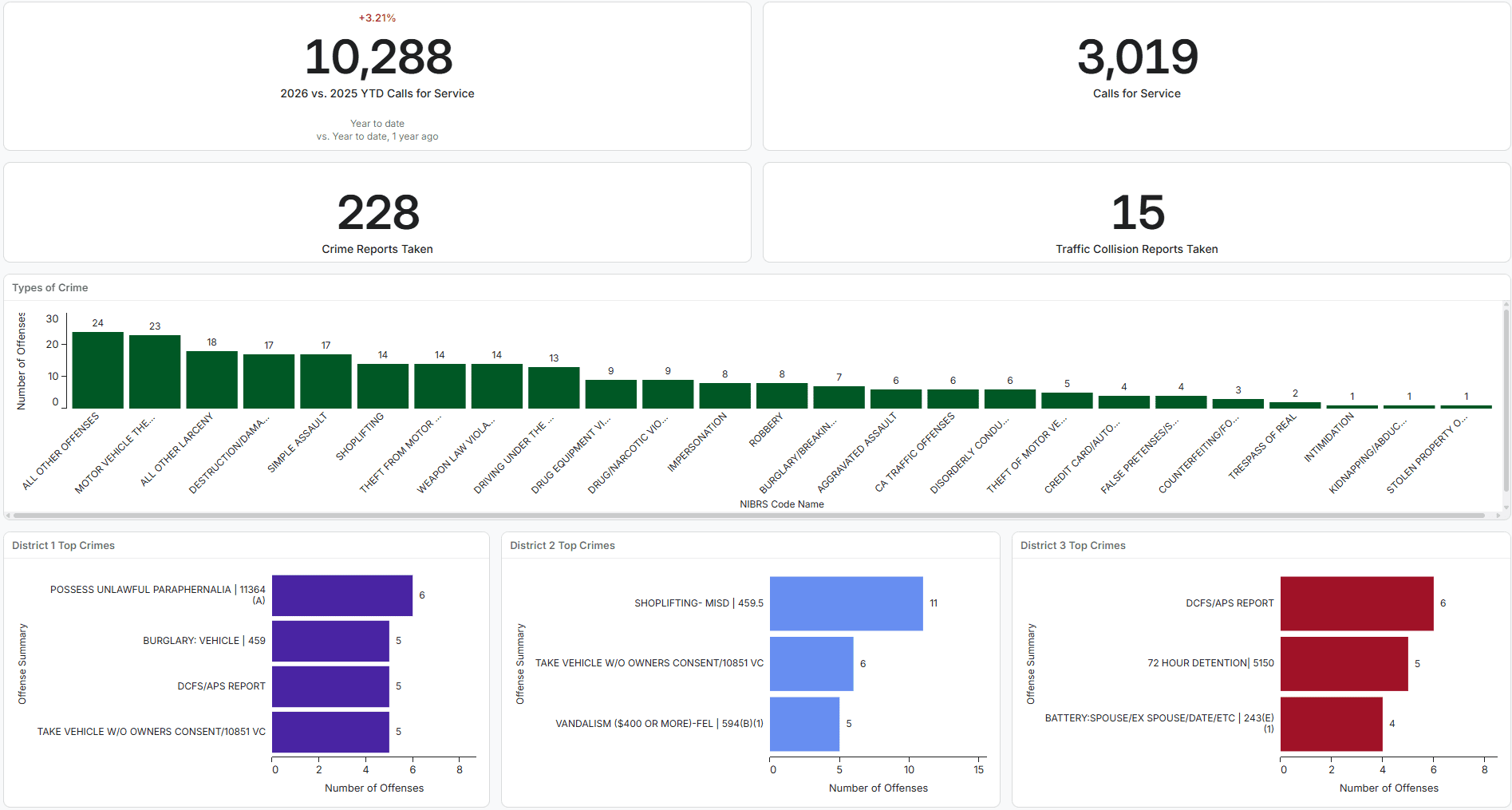Select the SHOPLIFTING- MISD bar in District 2
1512x810 pixels.
coord(846,603)
